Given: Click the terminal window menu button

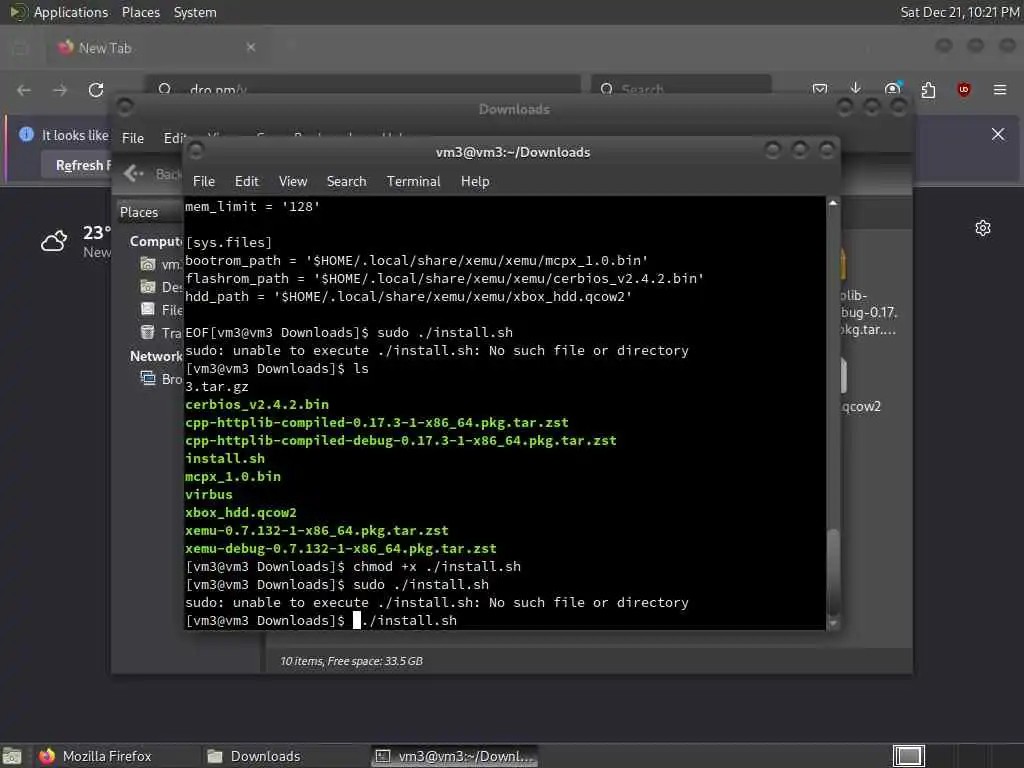Looking at the screenshot, I should pyautogui.click(x=195, y=151).
